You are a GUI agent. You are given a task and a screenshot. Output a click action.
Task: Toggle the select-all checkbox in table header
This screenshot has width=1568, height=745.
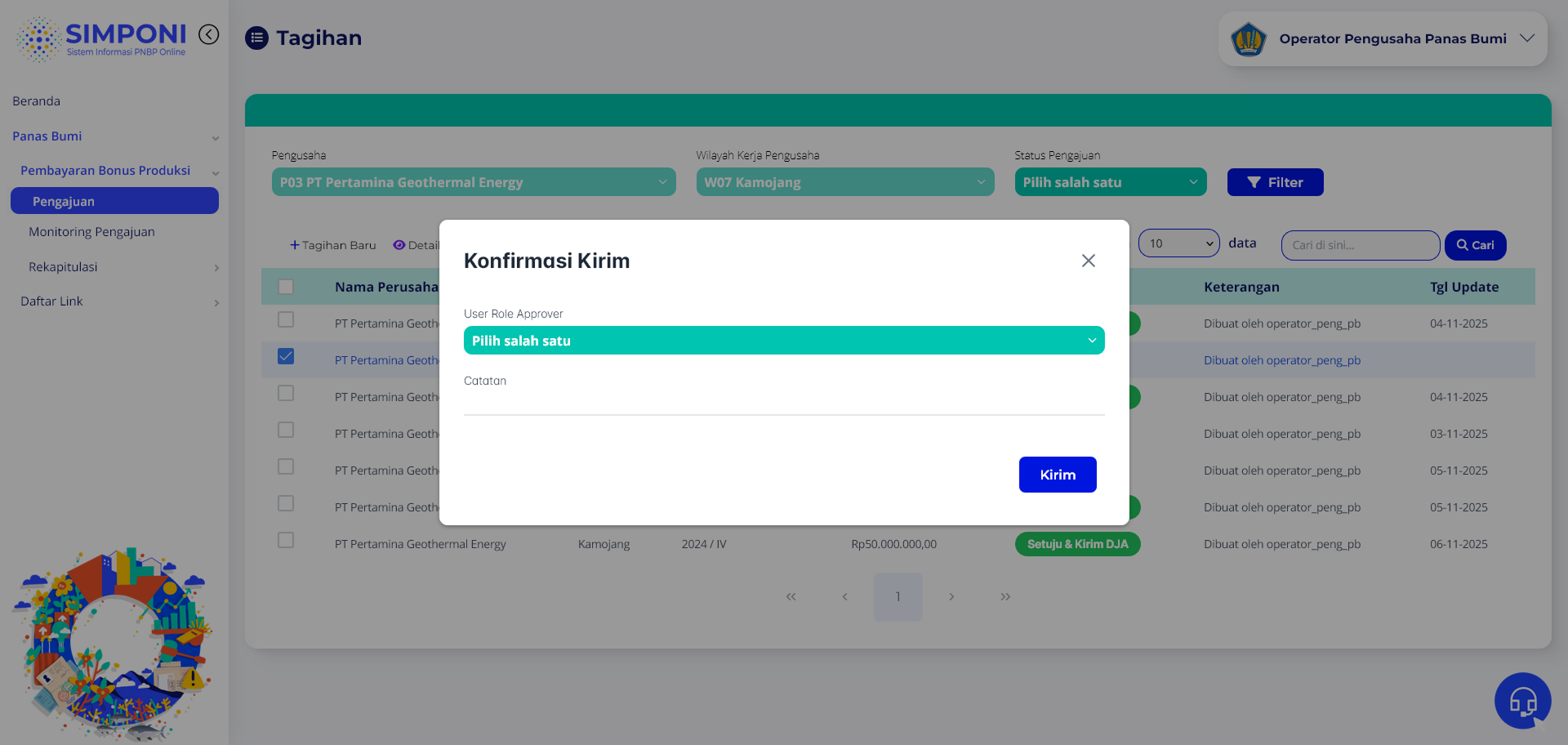point(286,287)
